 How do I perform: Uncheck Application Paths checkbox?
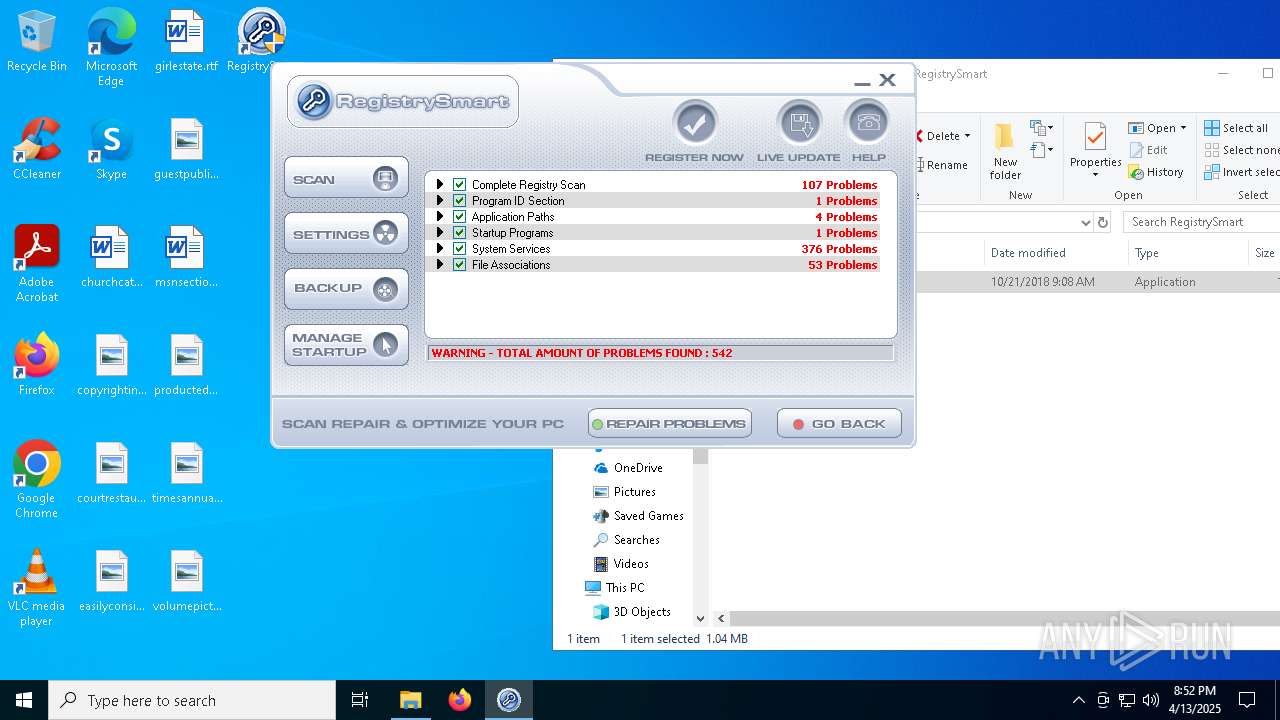[460, 217]
